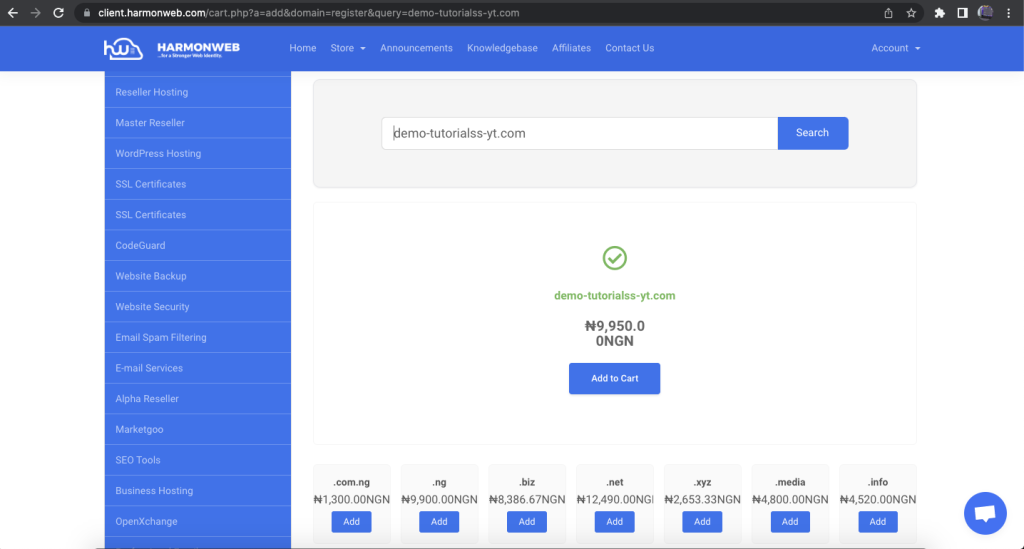This screenshot has height=549, width=1024.
Task: Open the Knowledgebase menu item
Action: point(502,48)
